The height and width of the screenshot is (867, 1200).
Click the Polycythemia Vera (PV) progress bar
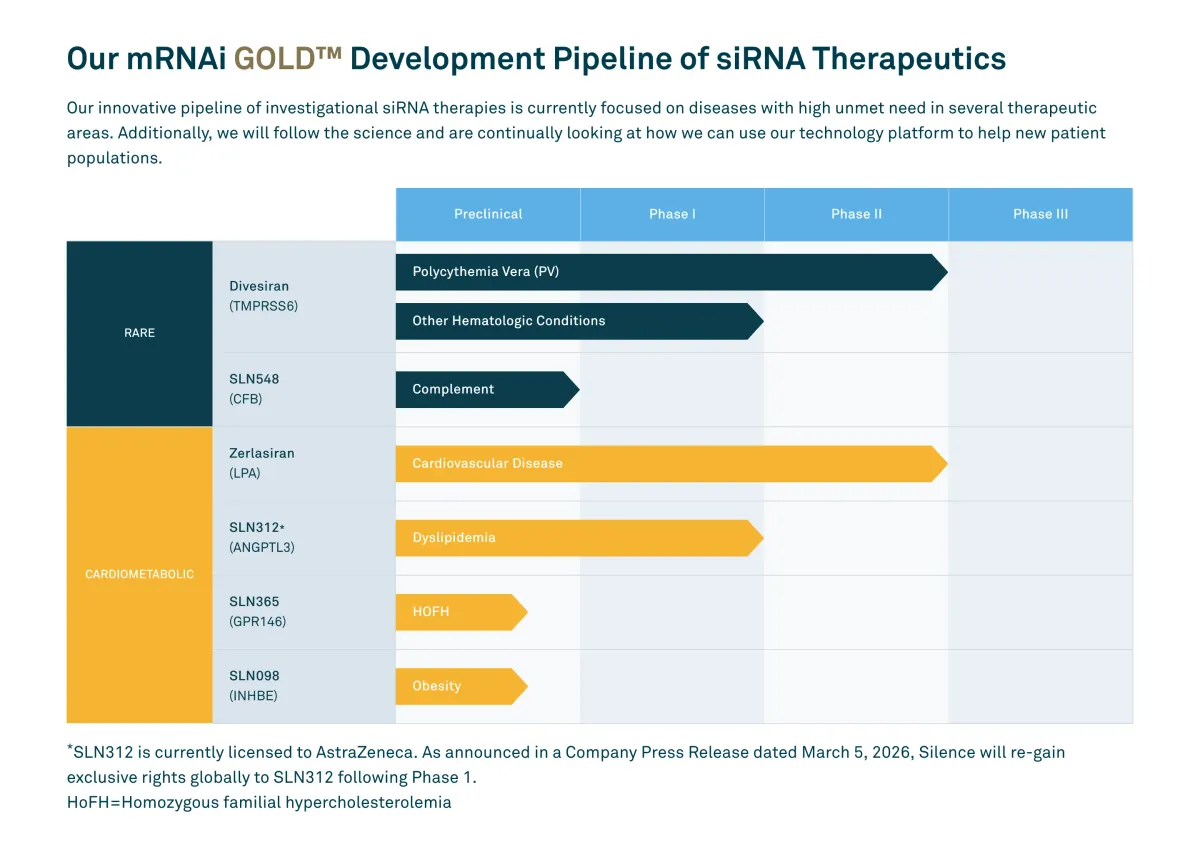coord(671,272)
